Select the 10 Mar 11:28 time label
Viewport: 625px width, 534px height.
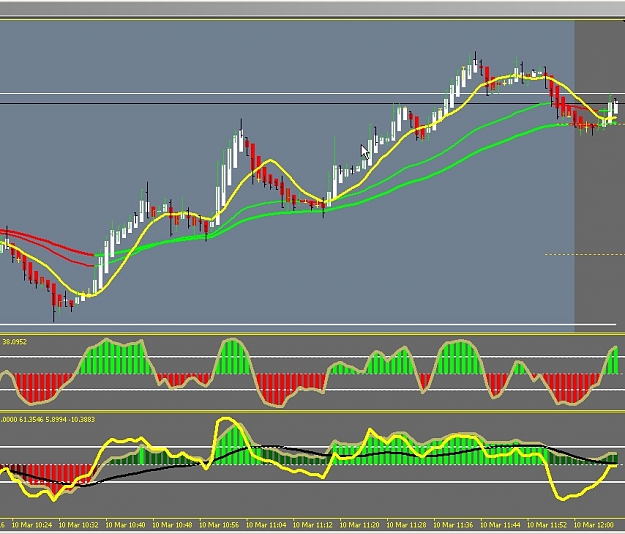[407, 525]
